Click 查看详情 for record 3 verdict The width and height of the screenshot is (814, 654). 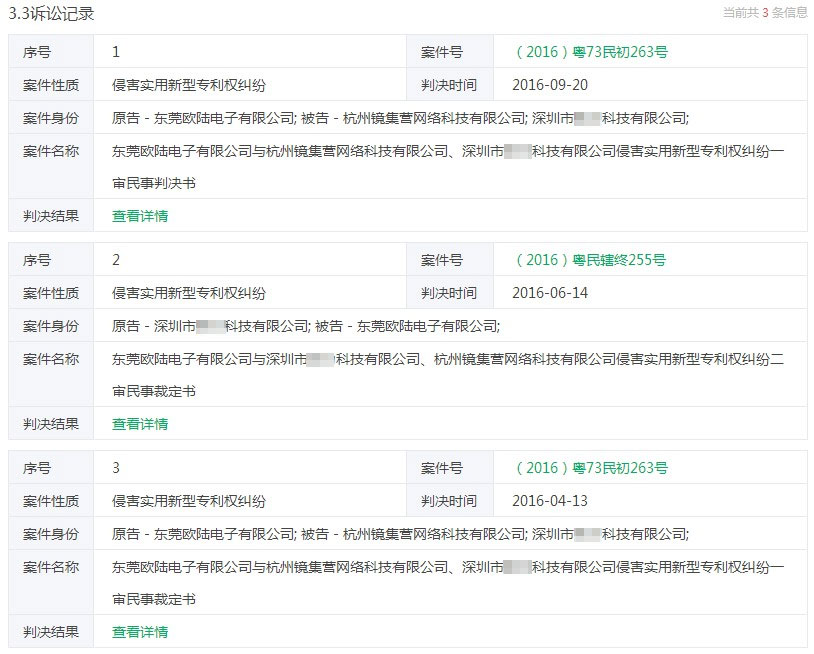140,632
